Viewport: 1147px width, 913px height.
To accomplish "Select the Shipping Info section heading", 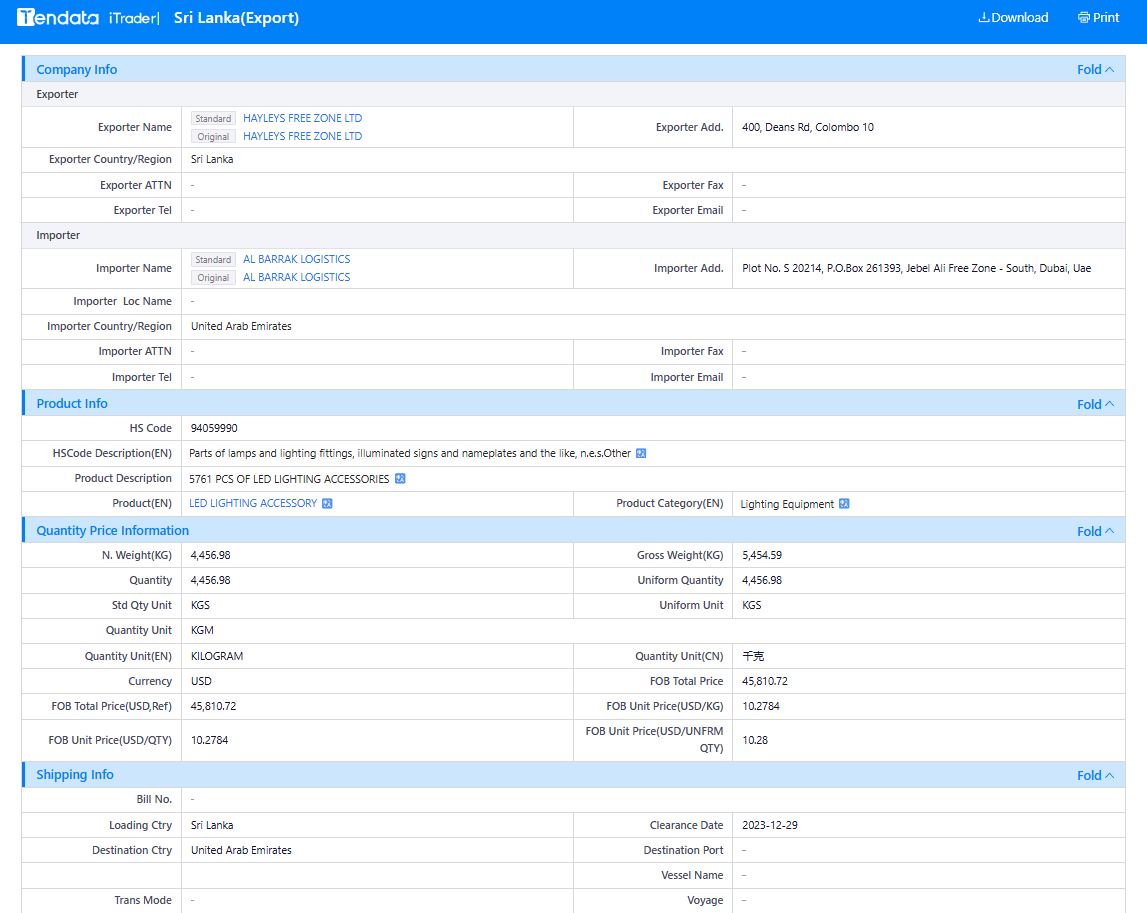I will point(75,775).
